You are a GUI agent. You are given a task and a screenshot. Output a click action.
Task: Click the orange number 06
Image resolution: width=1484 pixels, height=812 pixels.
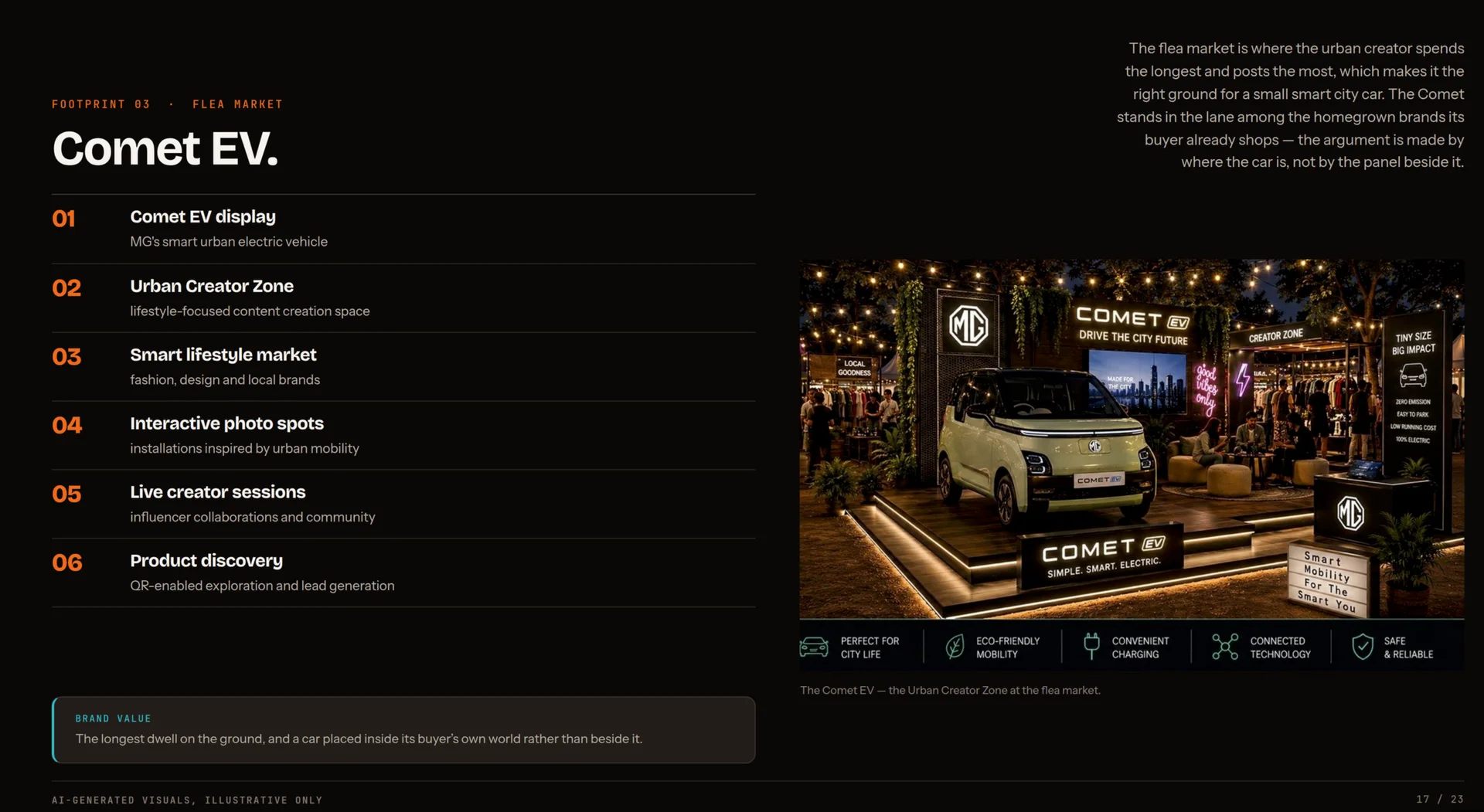tap(67, 562)
